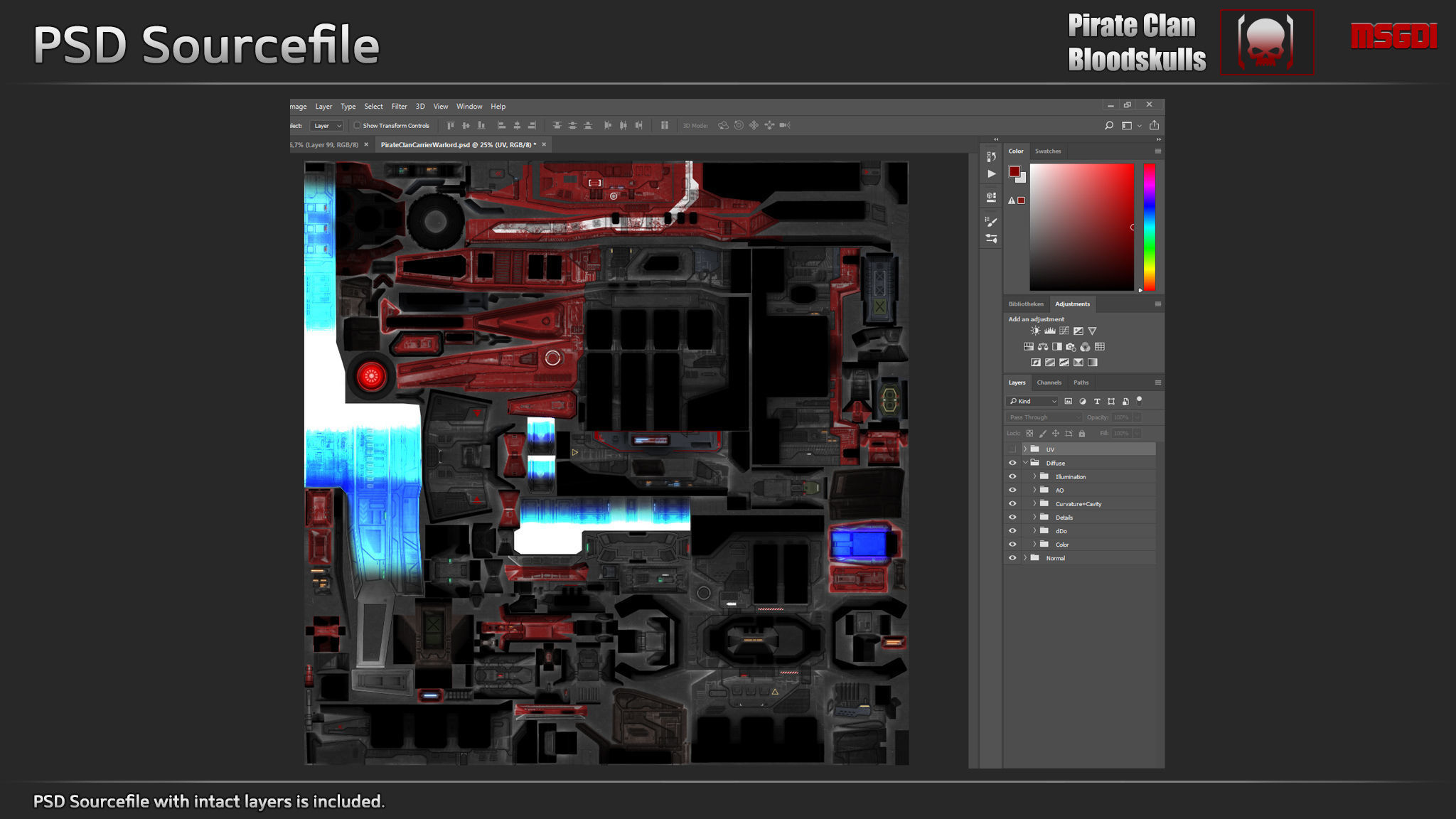Screen dimensions: 1456x819
Task: Open the Filter menu
Action: [x=399, y=107]
